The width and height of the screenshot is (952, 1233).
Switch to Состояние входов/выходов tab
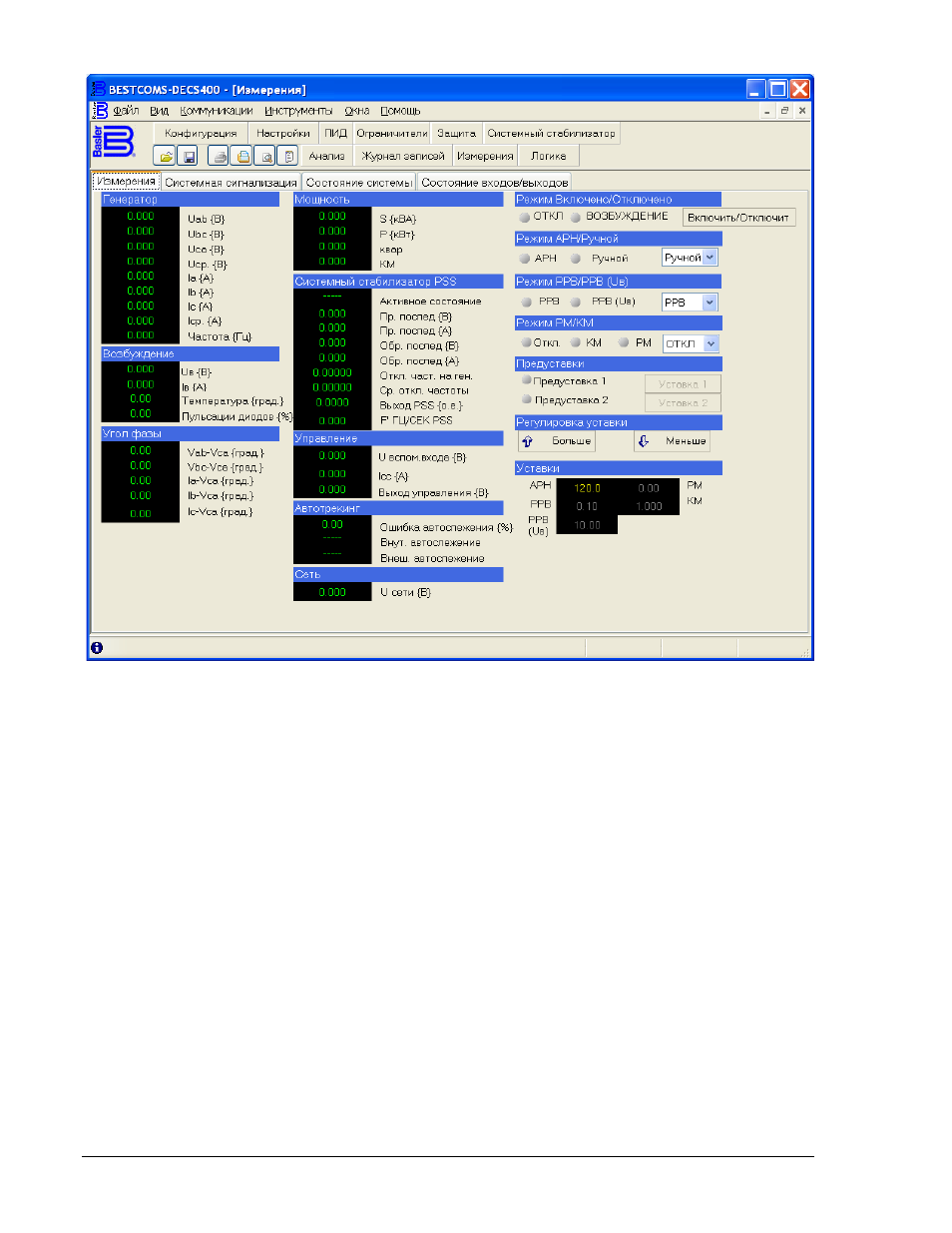click(495, 183)
